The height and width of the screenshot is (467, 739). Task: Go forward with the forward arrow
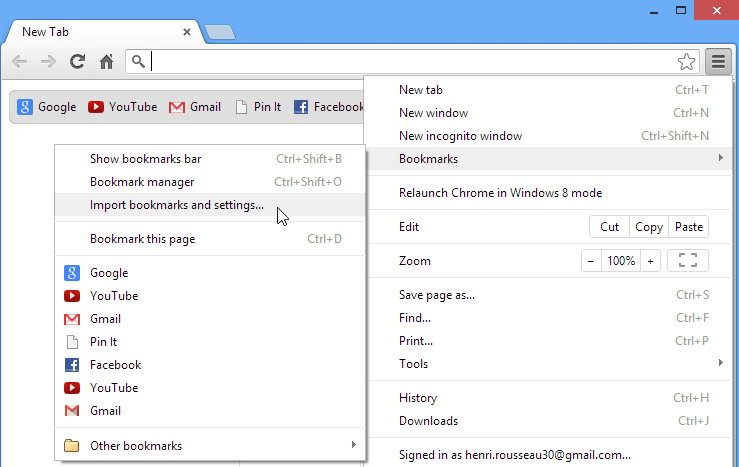pyautogui.click(x=48, y=61)
